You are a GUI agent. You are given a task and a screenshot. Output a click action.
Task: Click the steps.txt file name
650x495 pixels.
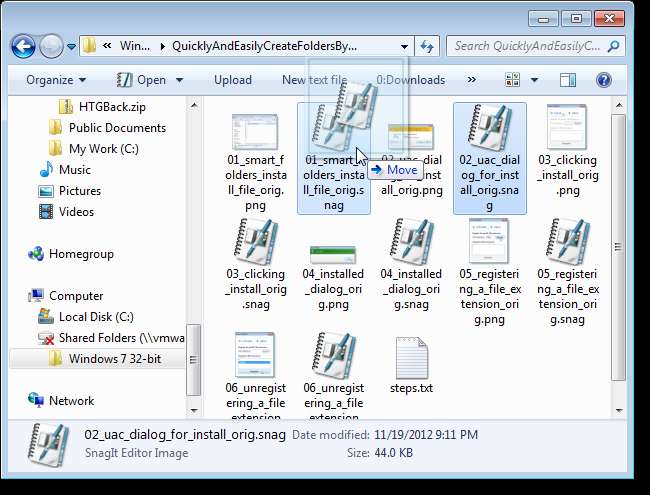[411, 388]
